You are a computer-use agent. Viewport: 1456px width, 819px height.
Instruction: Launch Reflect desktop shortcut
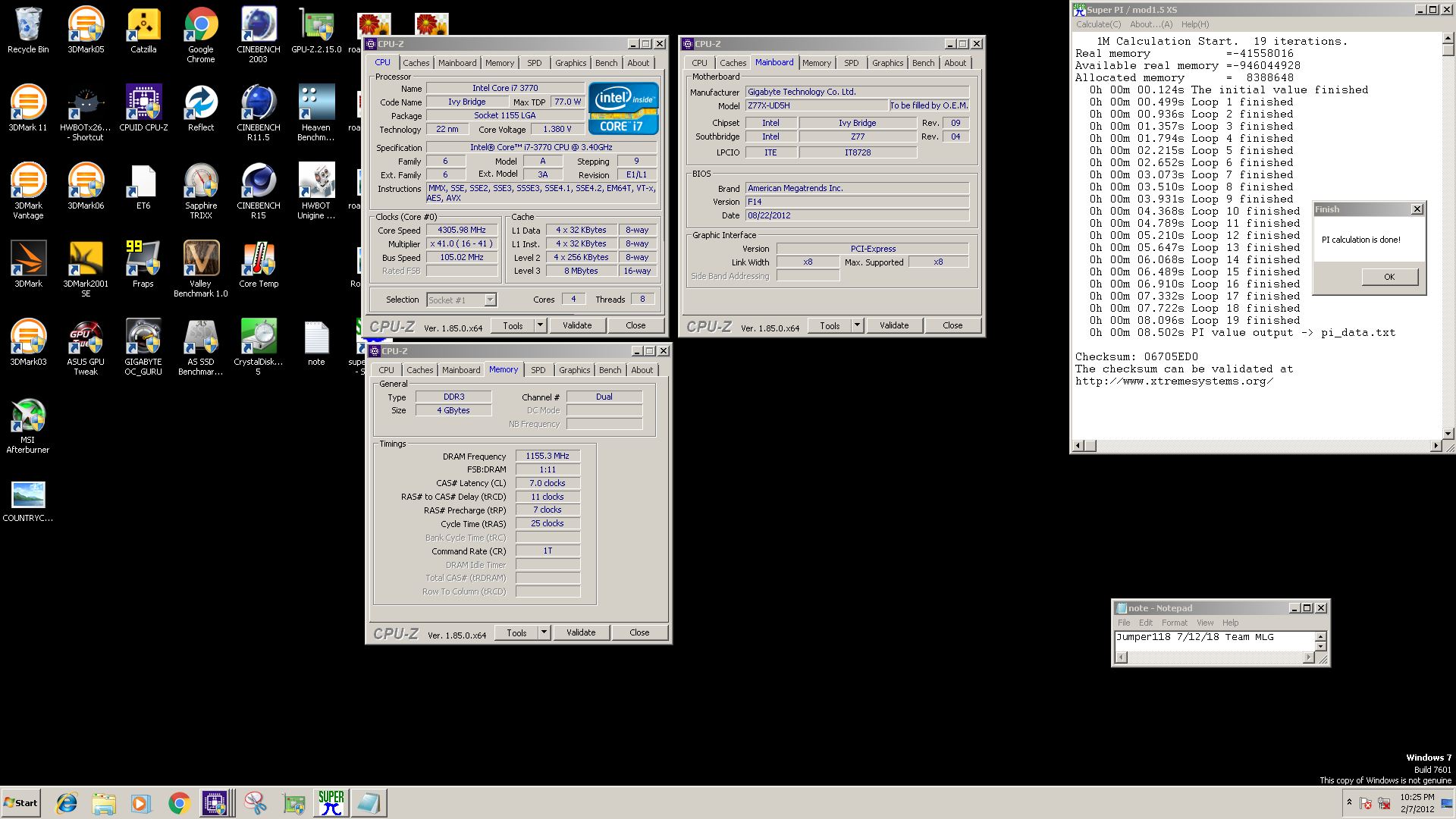coord(201,108)
